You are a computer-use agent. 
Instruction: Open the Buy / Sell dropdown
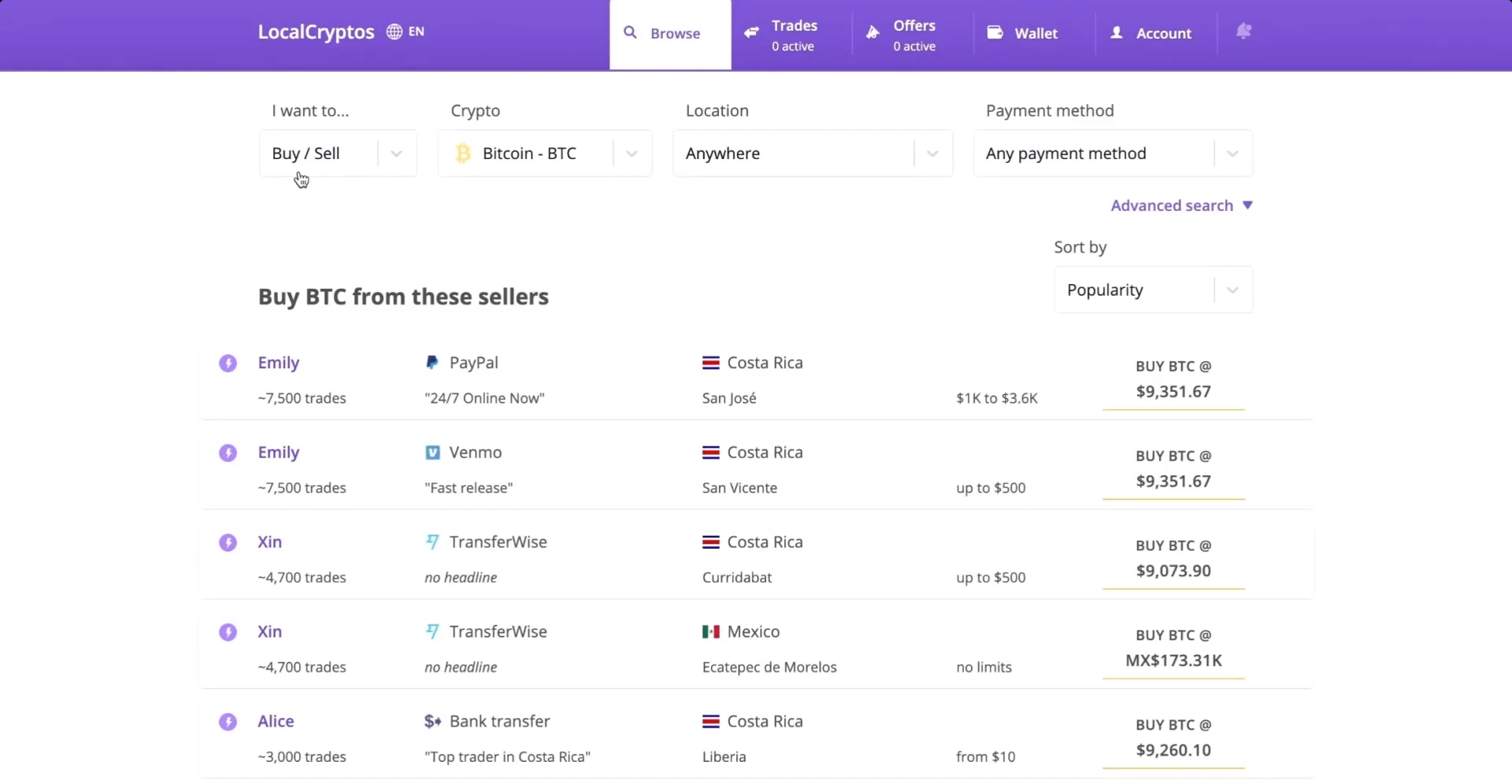pos(338,153)
